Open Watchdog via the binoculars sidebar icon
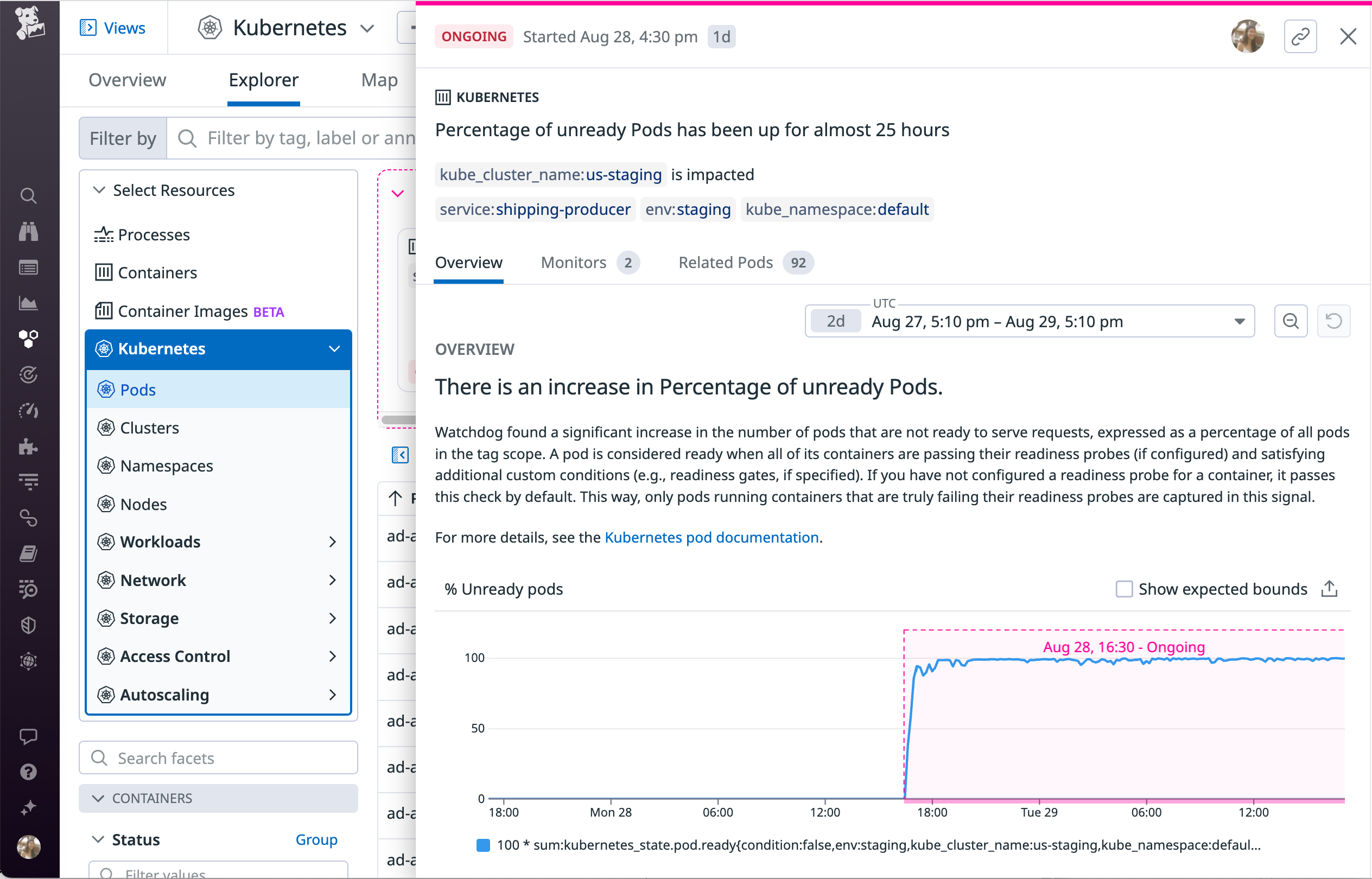 coord(28,232)
